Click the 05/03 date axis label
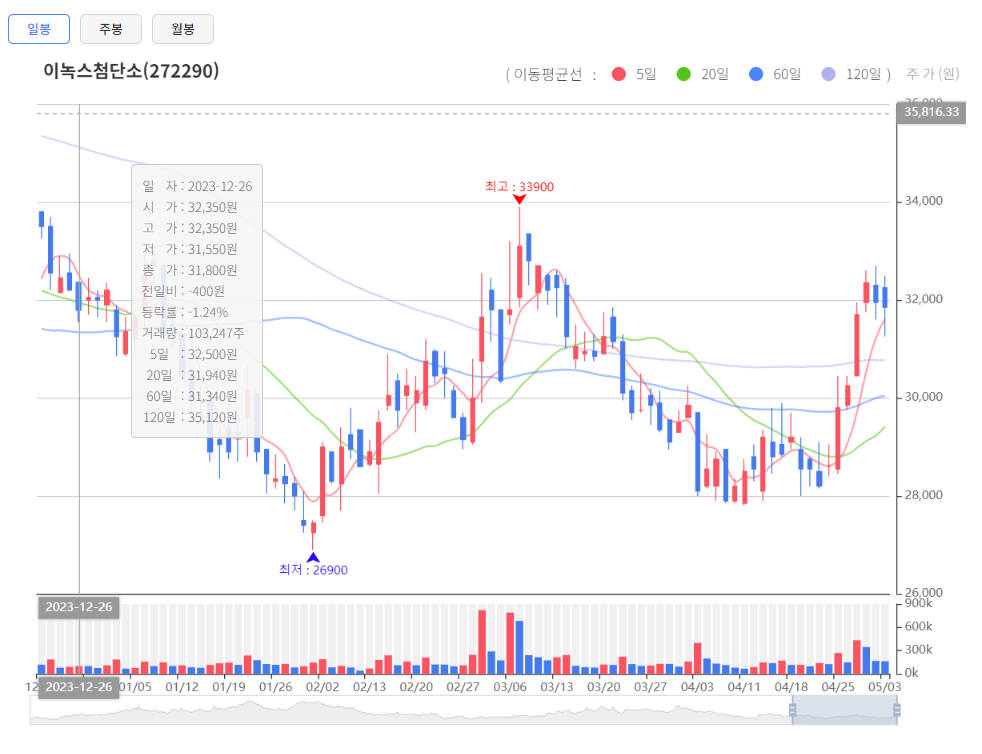 pyautogui.click(x=884, y=687)
